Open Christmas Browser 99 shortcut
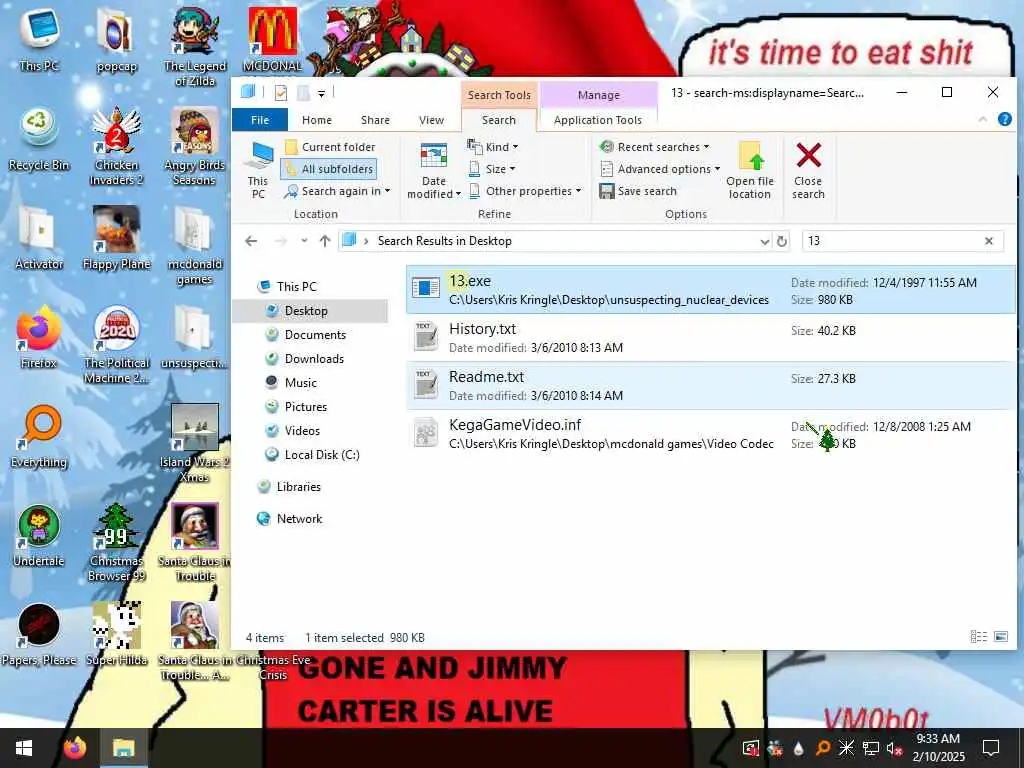 coord(116,542)
